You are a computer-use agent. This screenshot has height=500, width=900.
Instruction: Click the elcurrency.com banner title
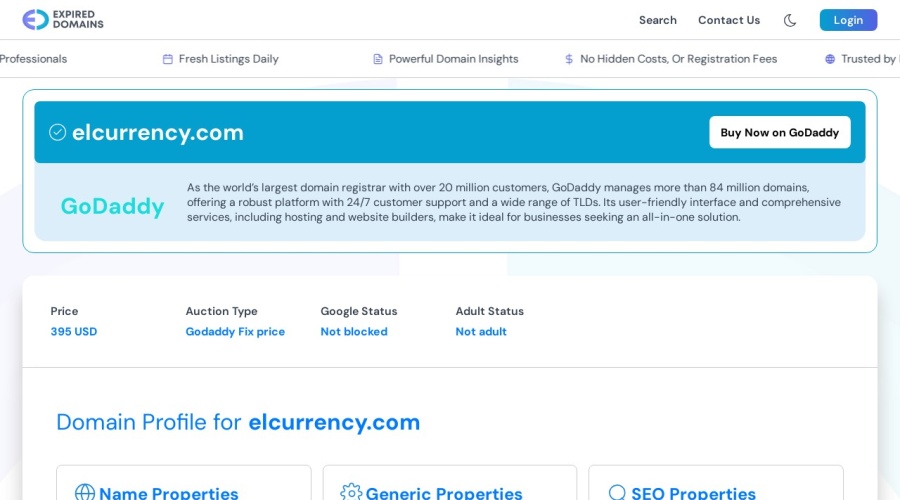158,133
